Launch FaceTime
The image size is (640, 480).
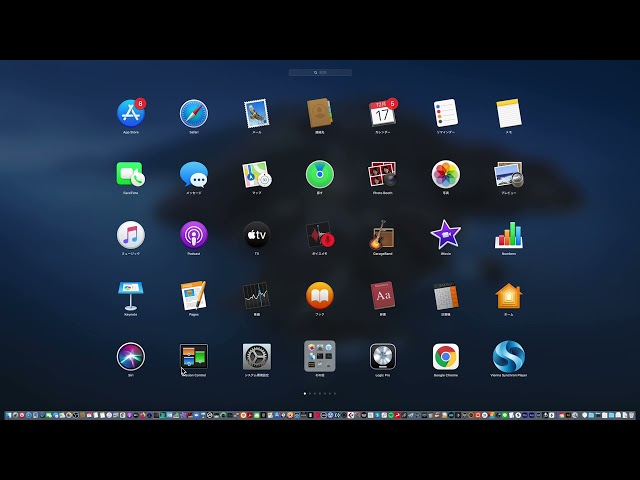click(x=131, y=174)
